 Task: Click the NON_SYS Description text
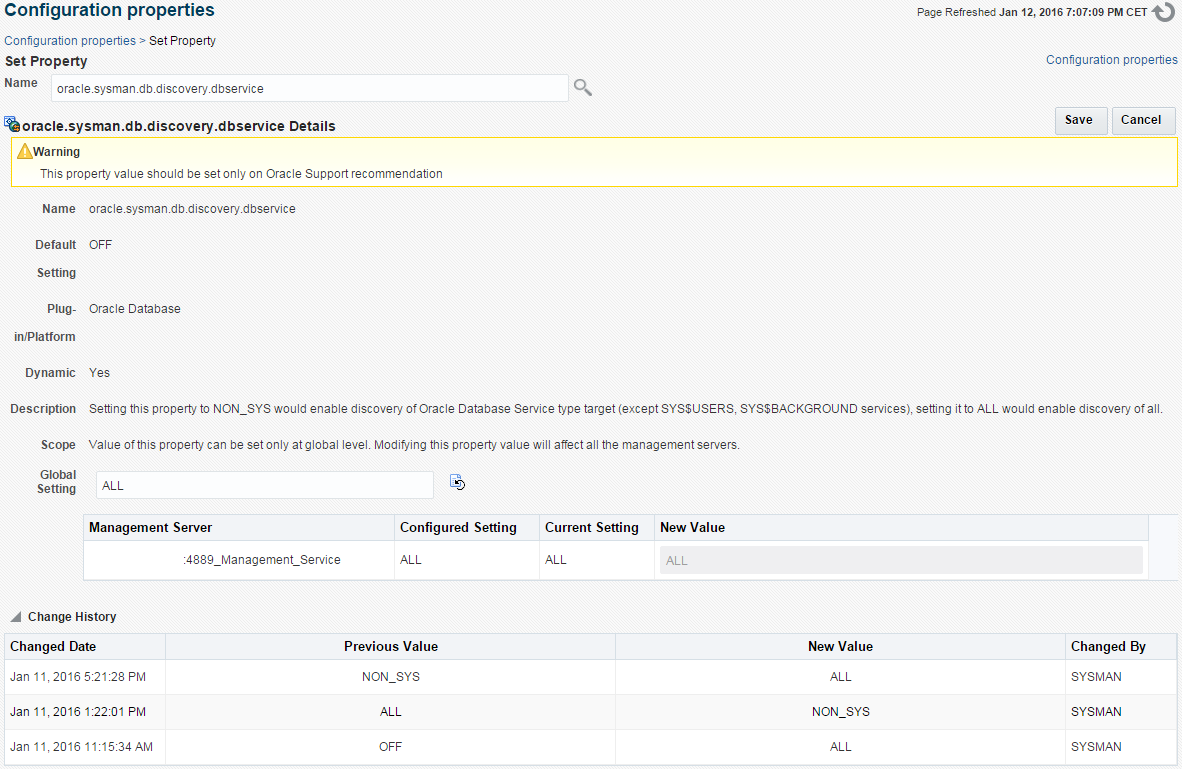(626, 409)
